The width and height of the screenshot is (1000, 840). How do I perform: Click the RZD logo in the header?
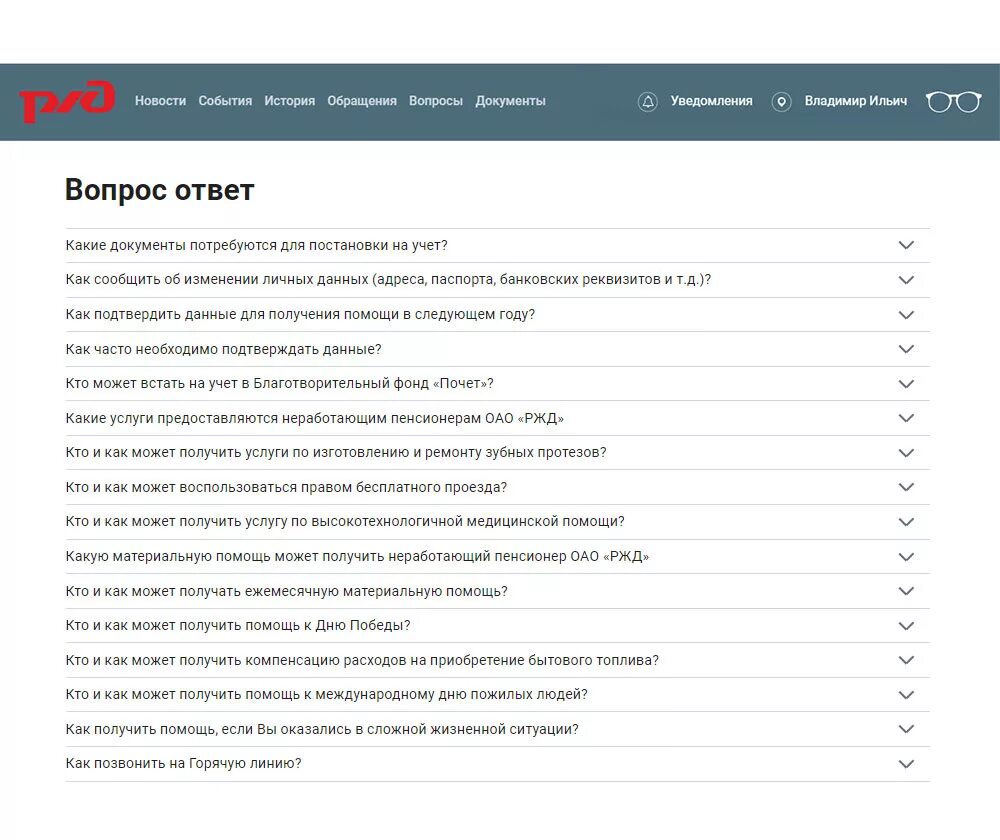click(x=67, y=101)
